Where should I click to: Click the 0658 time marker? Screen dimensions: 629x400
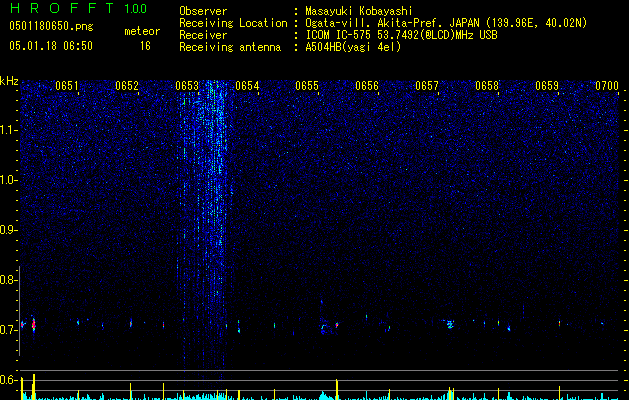(x=487, y=86)
